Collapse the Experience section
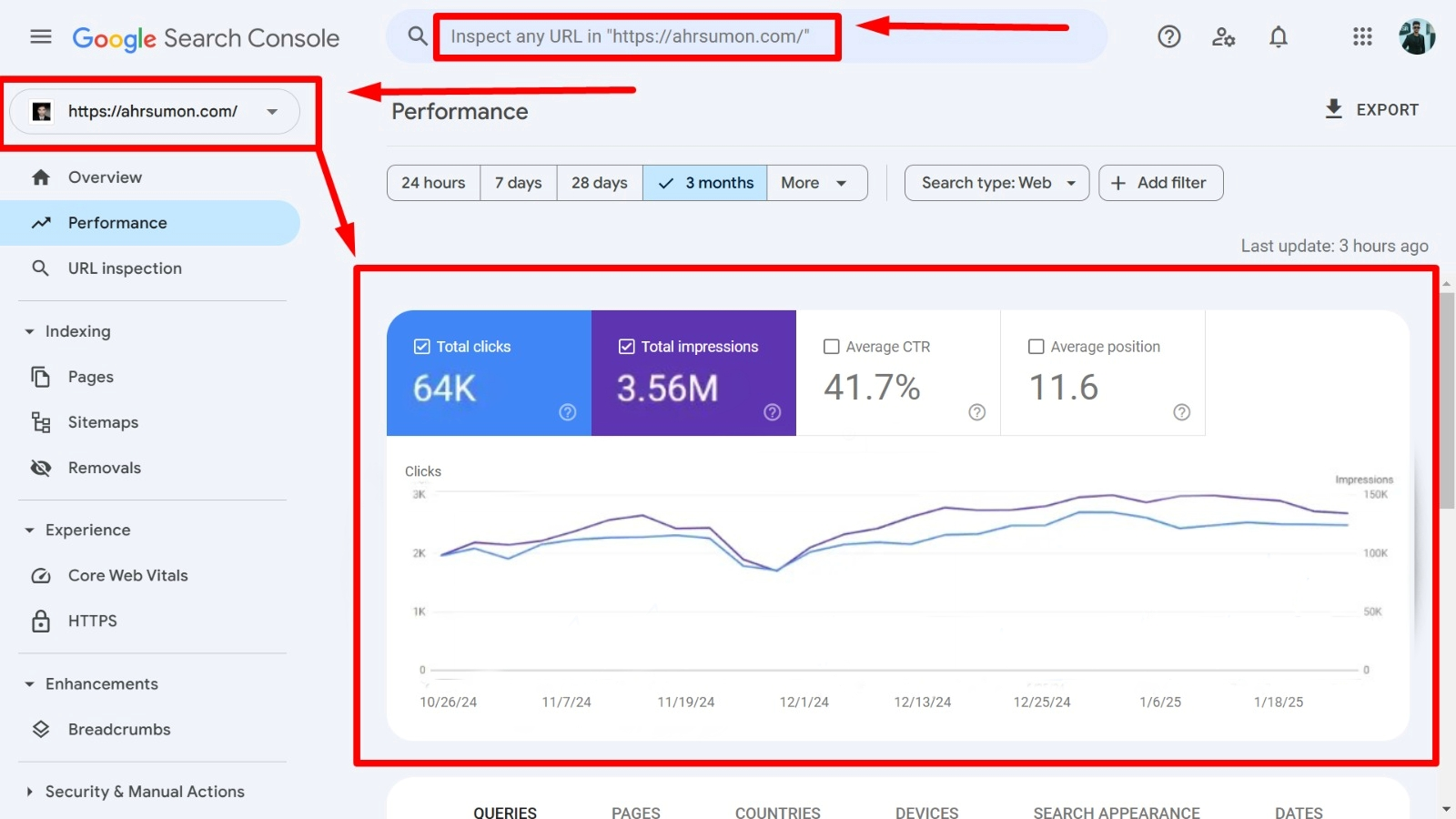 [29, 531]
